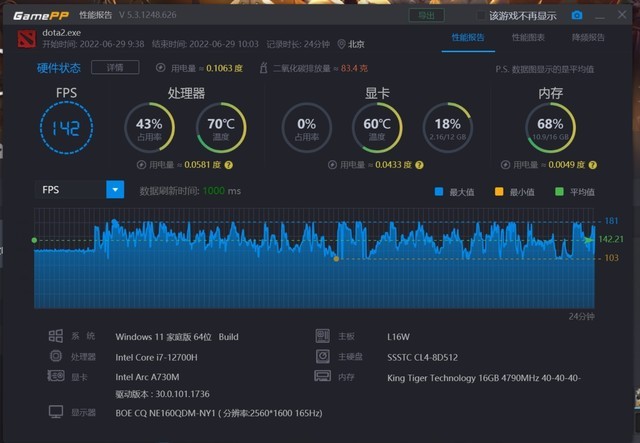Click the carbon dioxide emission icon
This screenshot has height=443, width=640.
[x=264, y=68]
